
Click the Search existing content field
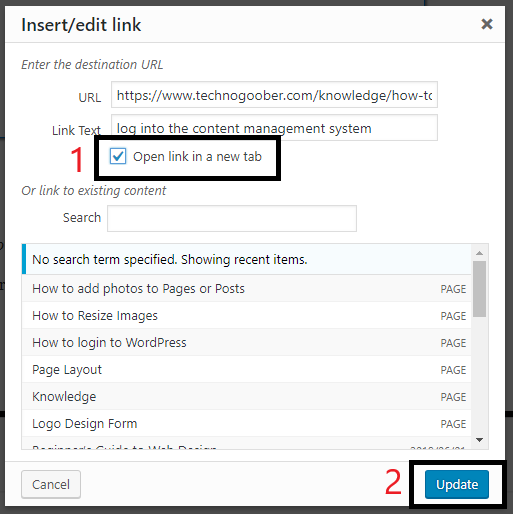[232, 218]
